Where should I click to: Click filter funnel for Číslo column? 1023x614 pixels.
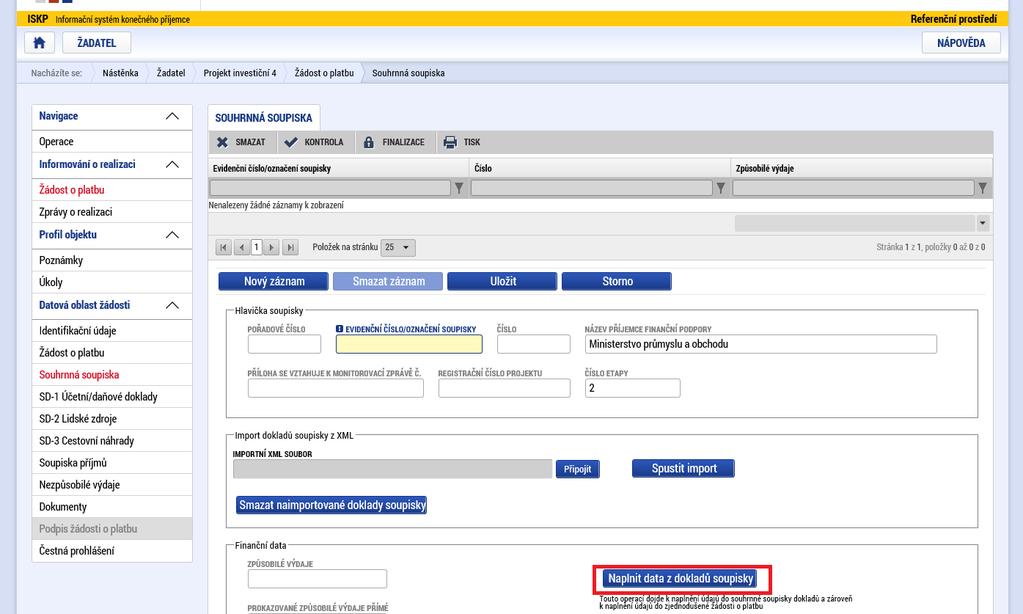tap(721, 189)
